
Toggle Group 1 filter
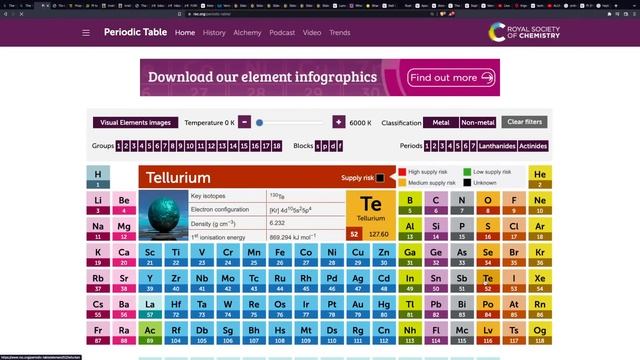click(x=119, y=146)
